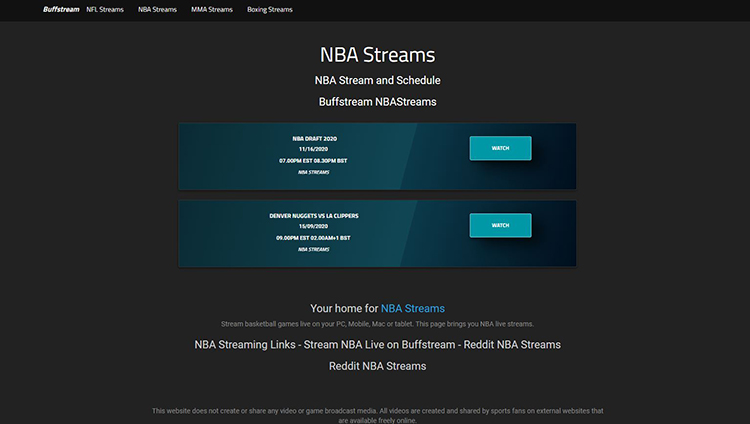Click NBA Streams tag under Nuggets card
750x424 pixels.
(x=314, y=249)
